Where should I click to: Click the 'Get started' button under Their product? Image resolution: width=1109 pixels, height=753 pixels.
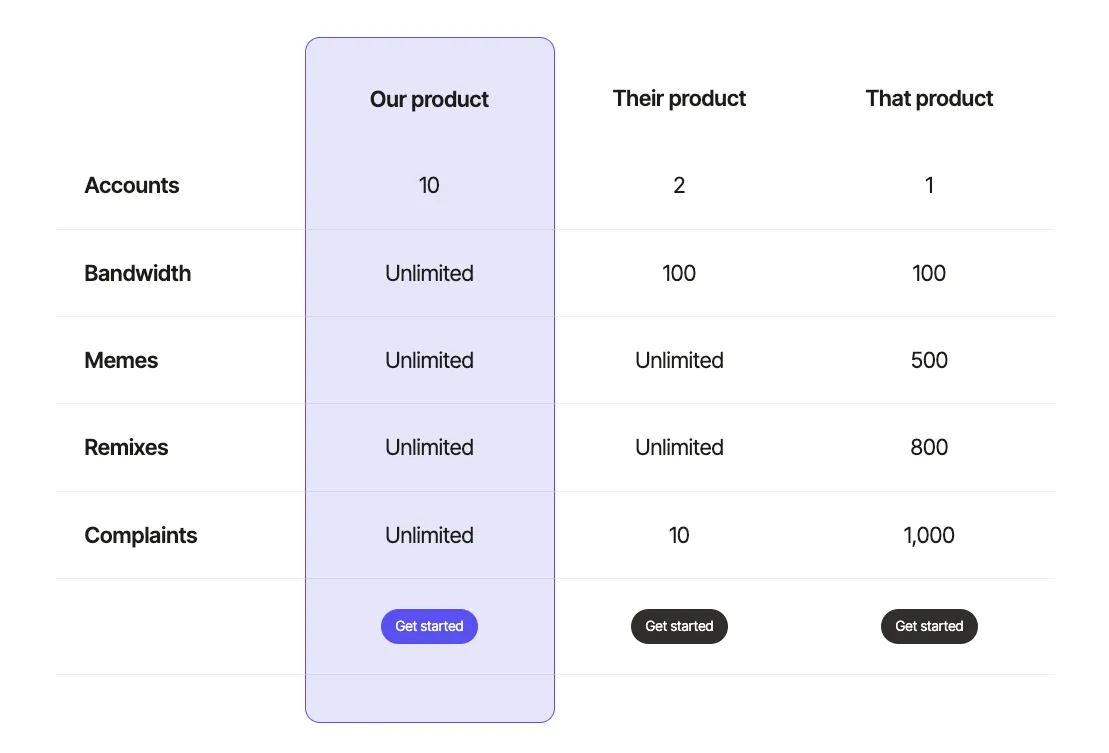point(679,626)
